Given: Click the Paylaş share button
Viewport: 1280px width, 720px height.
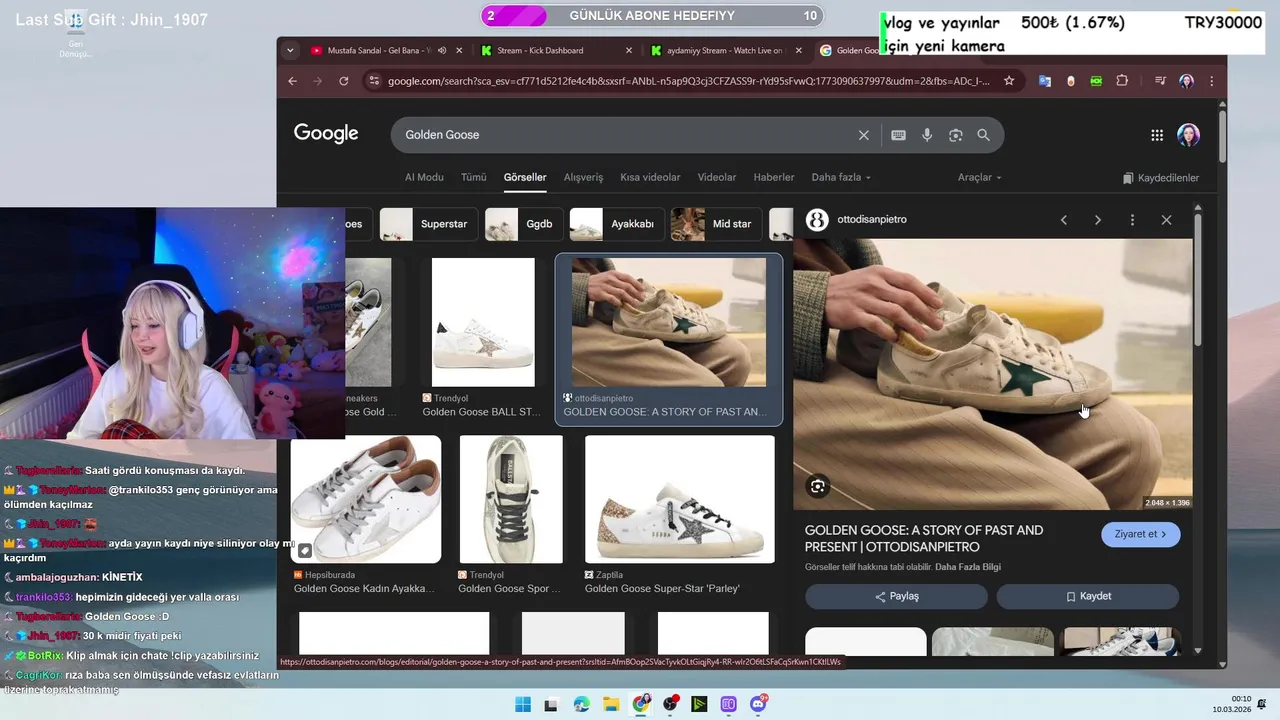Looking at the screenshot, I should (896, 596).
